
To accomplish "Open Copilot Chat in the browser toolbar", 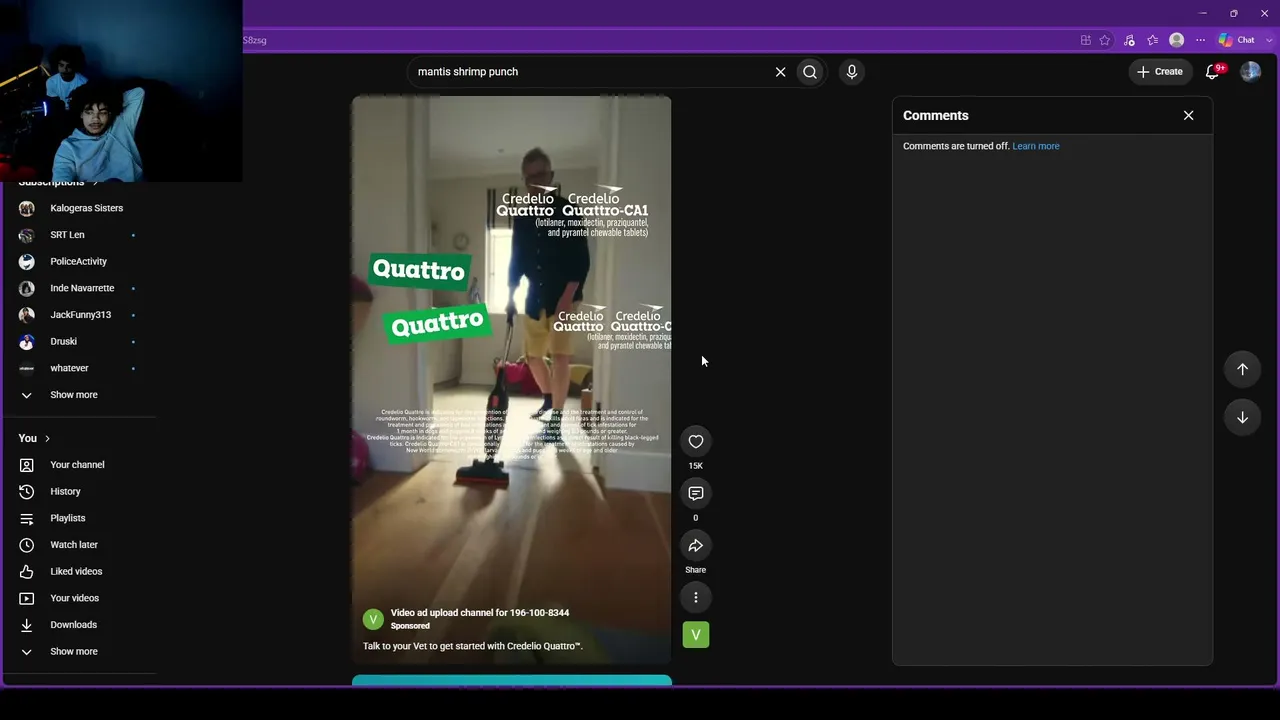I will (1237, 40).
